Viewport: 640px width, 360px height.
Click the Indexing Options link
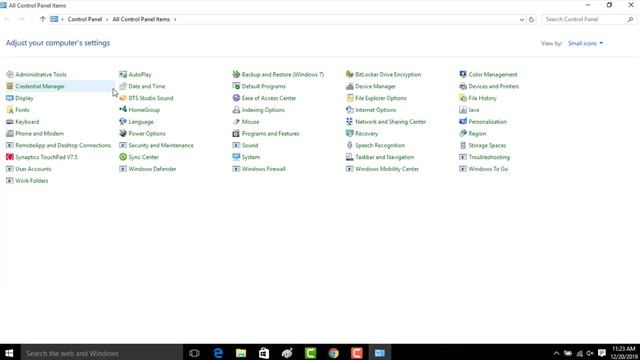coord(263,110)
